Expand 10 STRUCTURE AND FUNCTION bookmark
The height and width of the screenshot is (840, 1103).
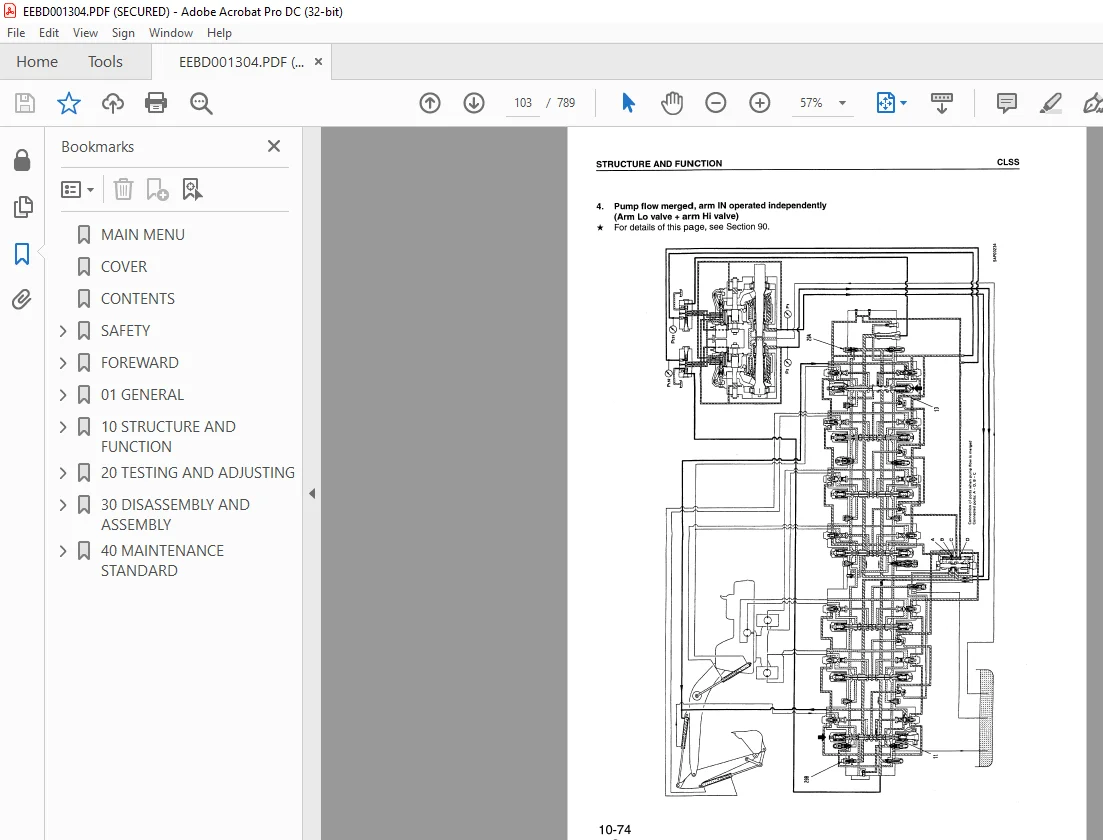63,427
